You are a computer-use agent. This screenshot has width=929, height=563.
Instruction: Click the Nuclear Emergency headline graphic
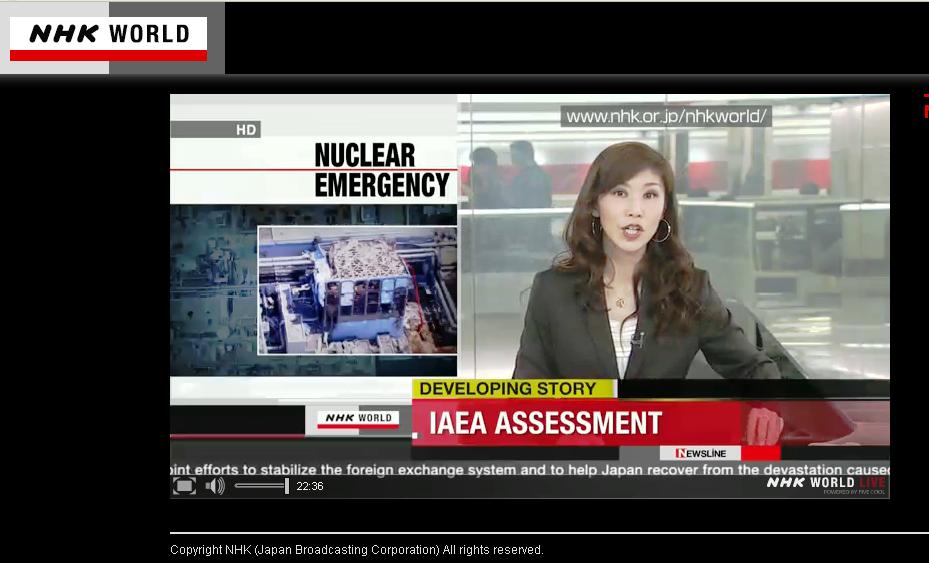click(380, 170)
